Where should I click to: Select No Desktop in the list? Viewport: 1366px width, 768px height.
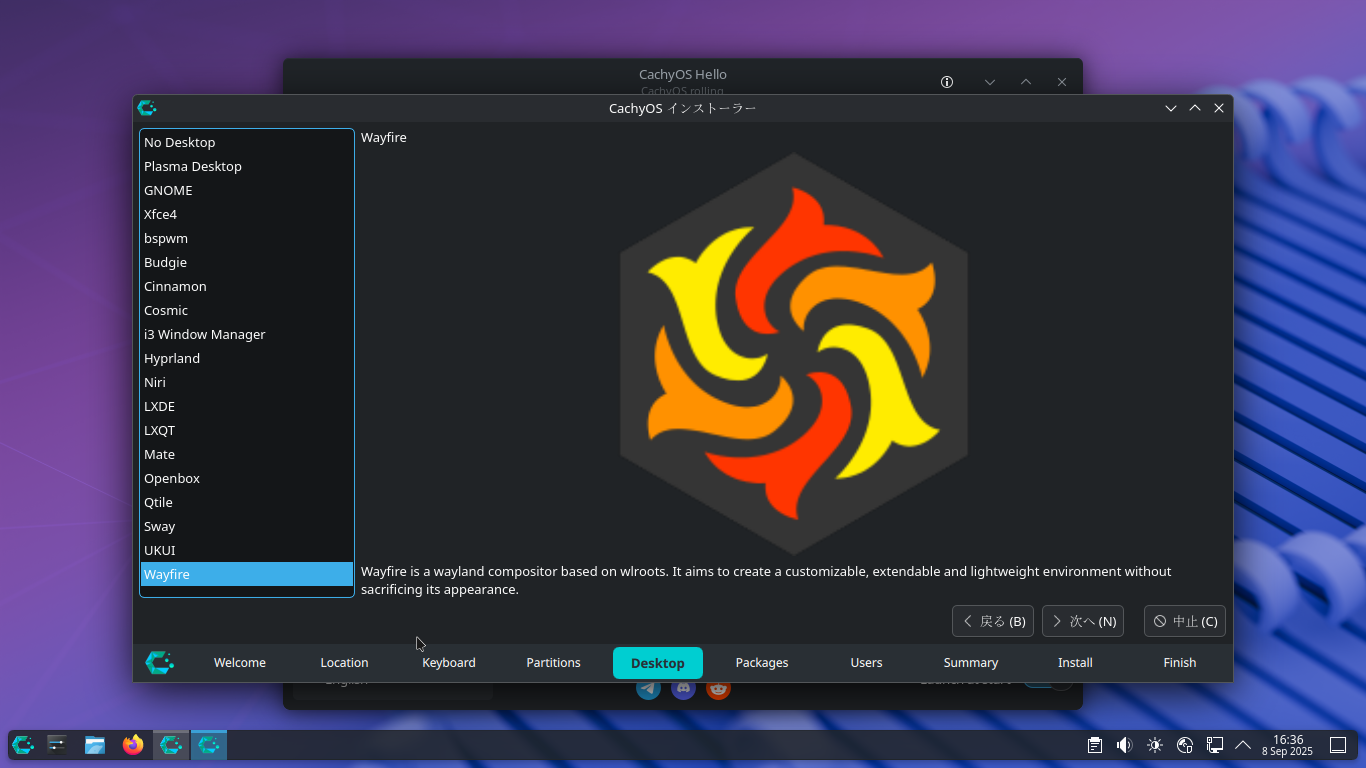[x=247, y=142]
